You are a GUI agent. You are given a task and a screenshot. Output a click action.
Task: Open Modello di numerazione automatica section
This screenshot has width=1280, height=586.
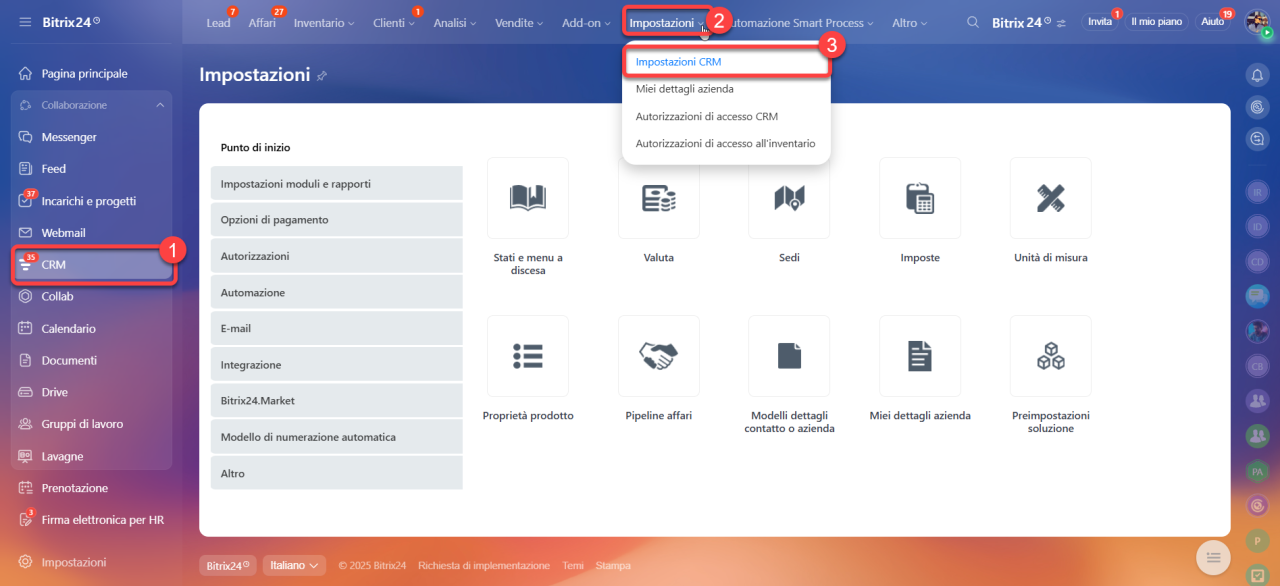337,437
